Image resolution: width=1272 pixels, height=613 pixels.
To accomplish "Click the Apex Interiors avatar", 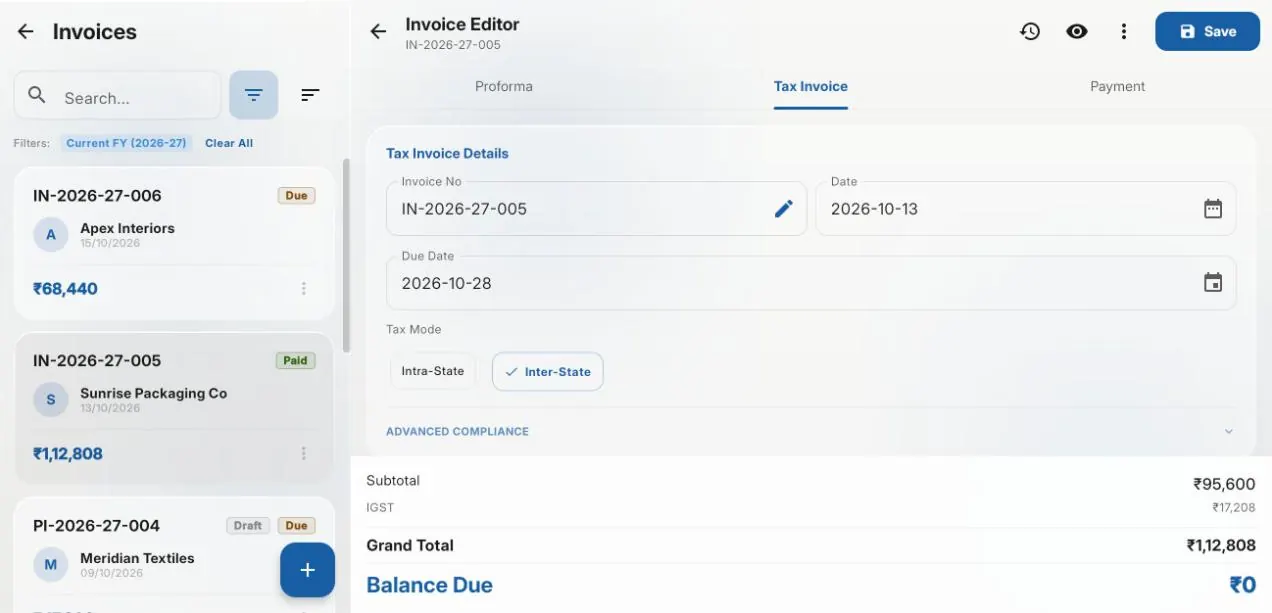I will [x=51, y=235].
